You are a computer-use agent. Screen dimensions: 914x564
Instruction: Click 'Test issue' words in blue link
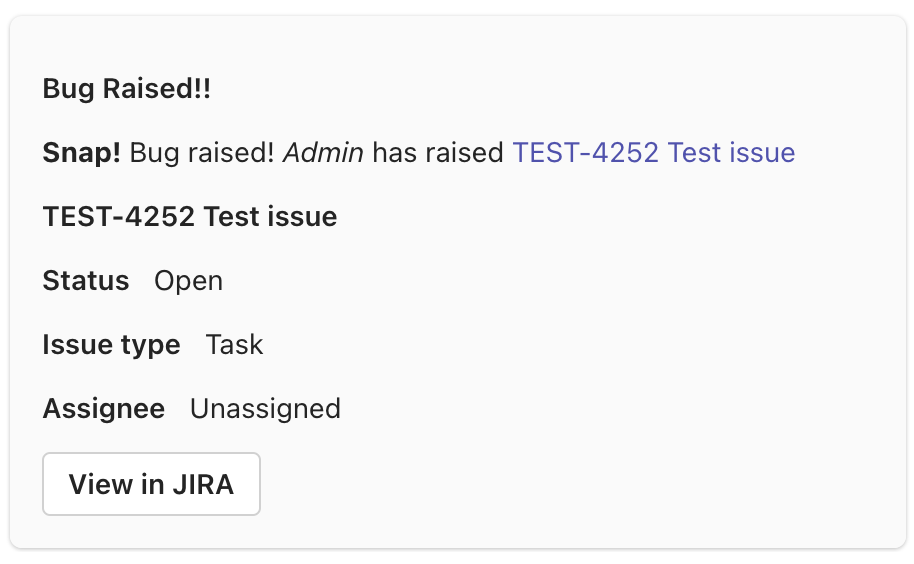731,153
